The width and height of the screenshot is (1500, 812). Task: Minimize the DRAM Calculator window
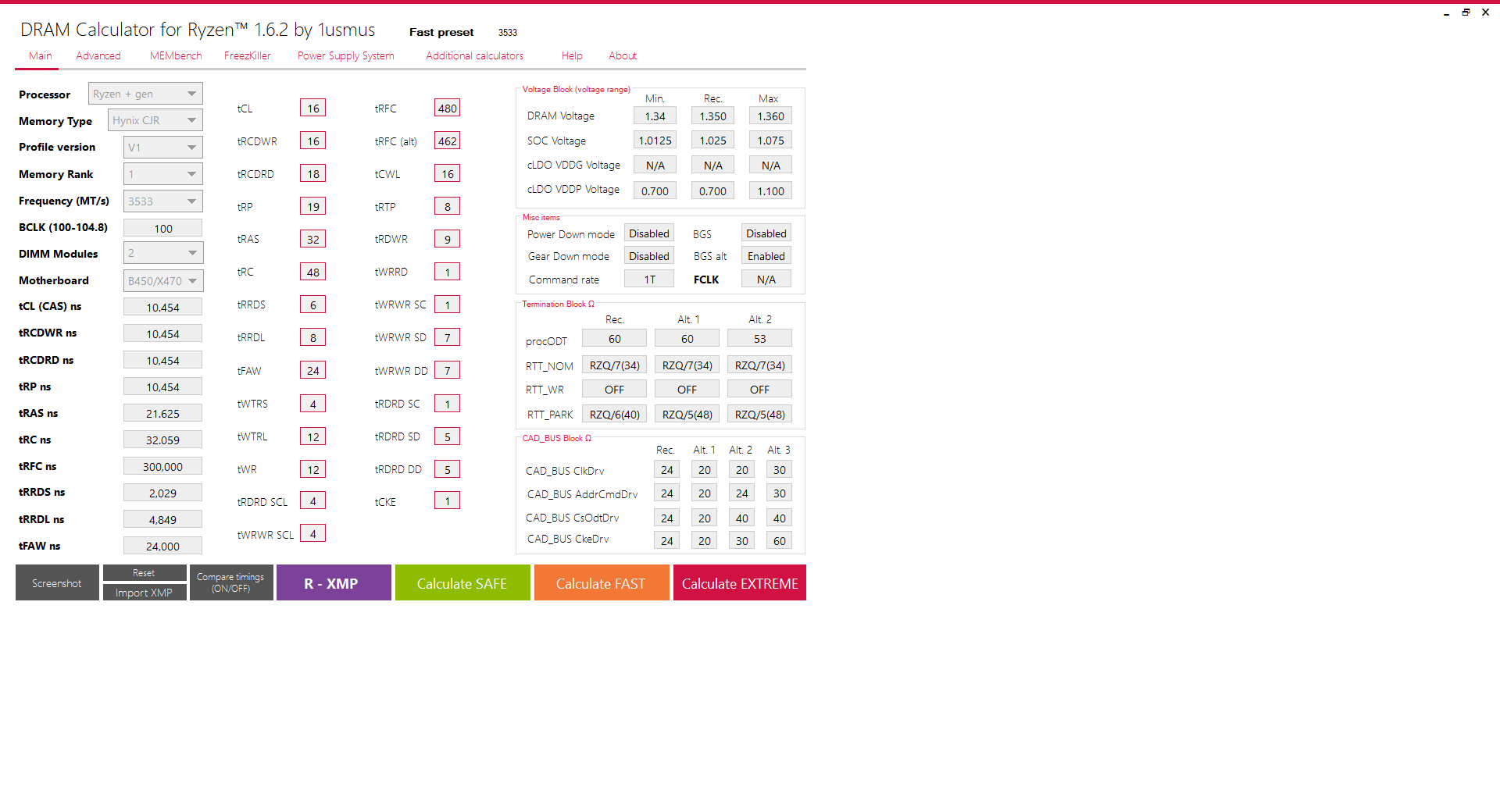1446,13
